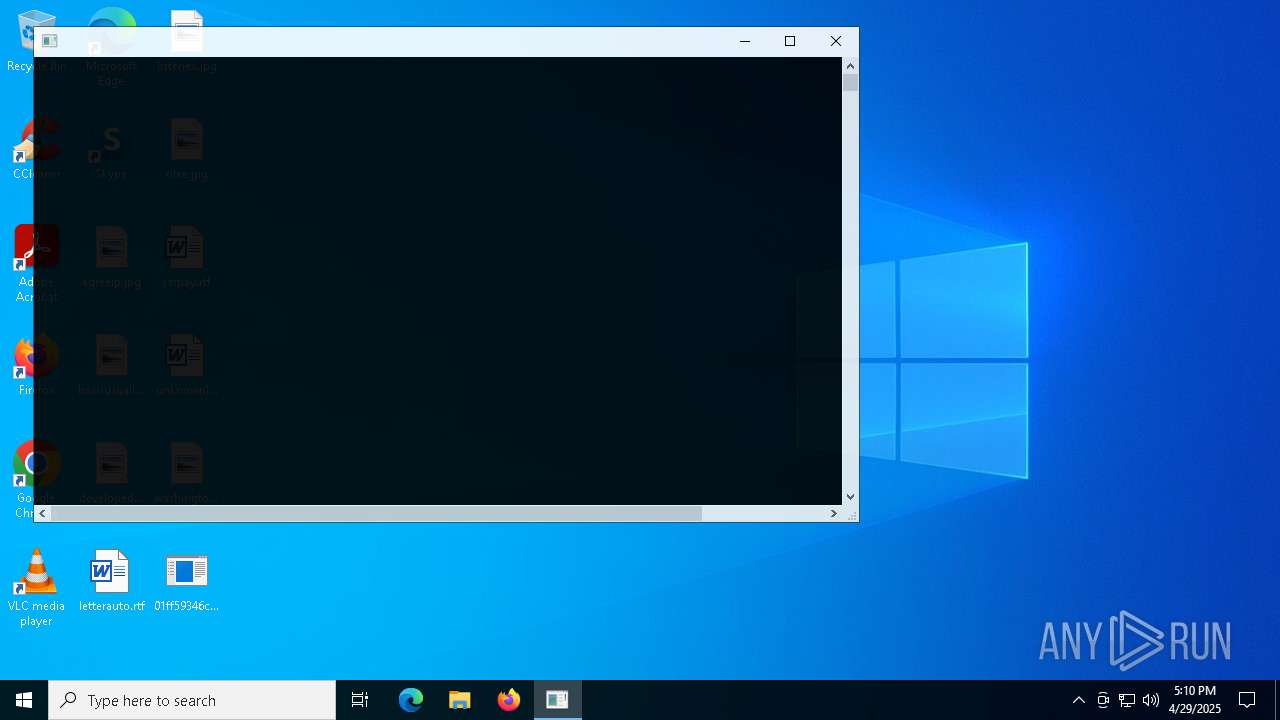This screenshot has height=720, width=1280.
Task: Select the 01ff59346c desktop file icon
Action: tap(186, 581)
